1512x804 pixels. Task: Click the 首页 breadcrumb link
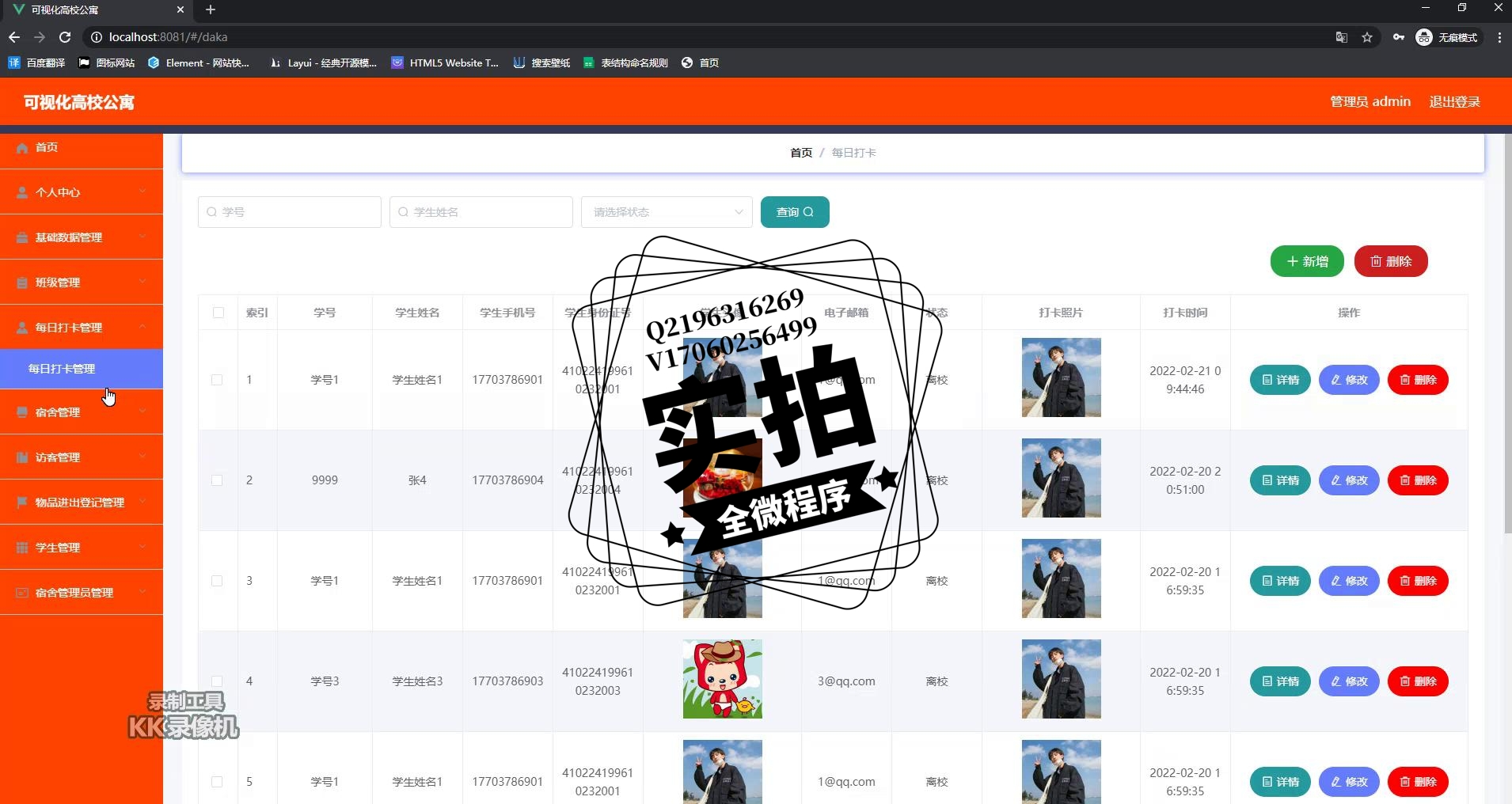(801, 153)
